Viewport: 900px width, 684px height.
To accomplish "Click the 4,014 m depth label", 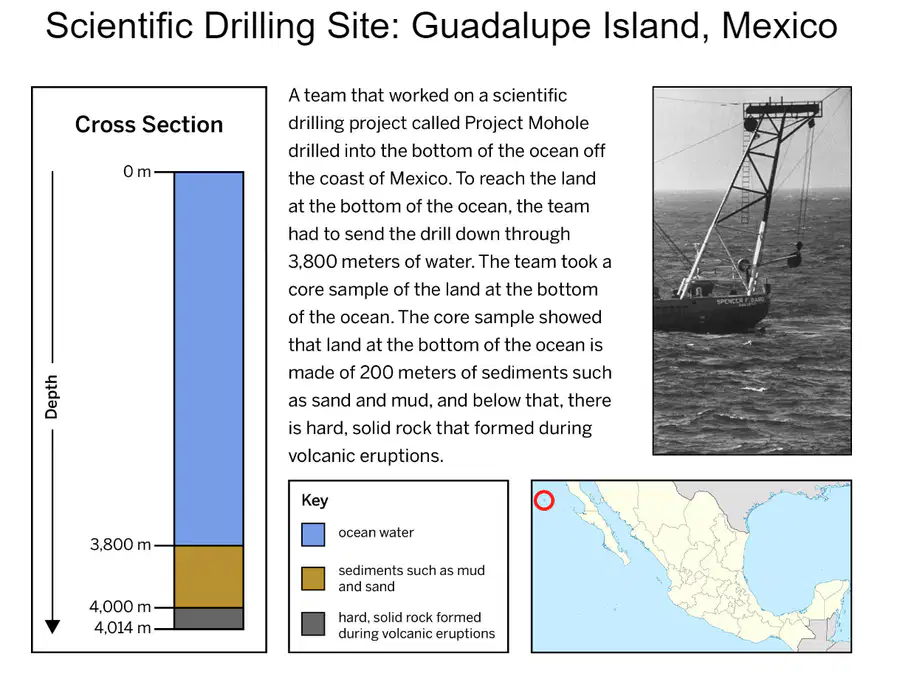I will (x=122, y=627).
